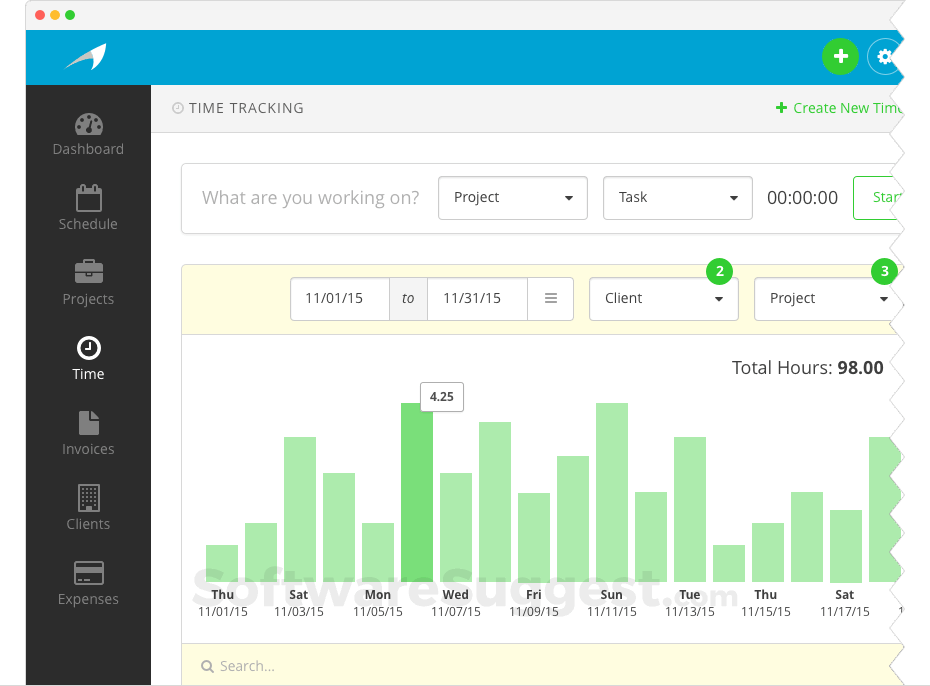Click the rocket logo in header
Screen dimensions: 930x686
point(87,57)
